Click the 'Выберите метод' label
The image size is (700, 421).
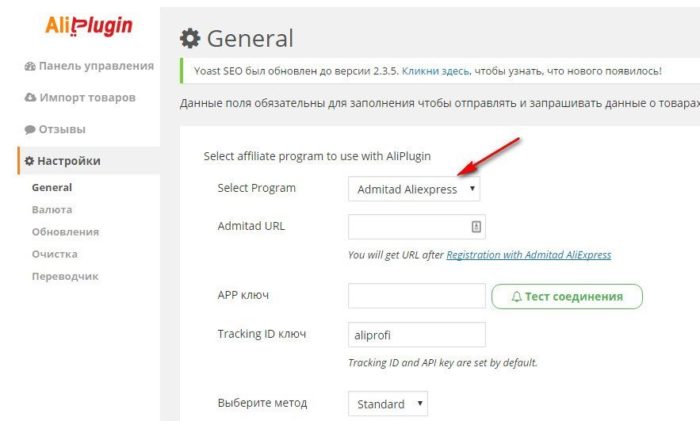tap(262, 403)
